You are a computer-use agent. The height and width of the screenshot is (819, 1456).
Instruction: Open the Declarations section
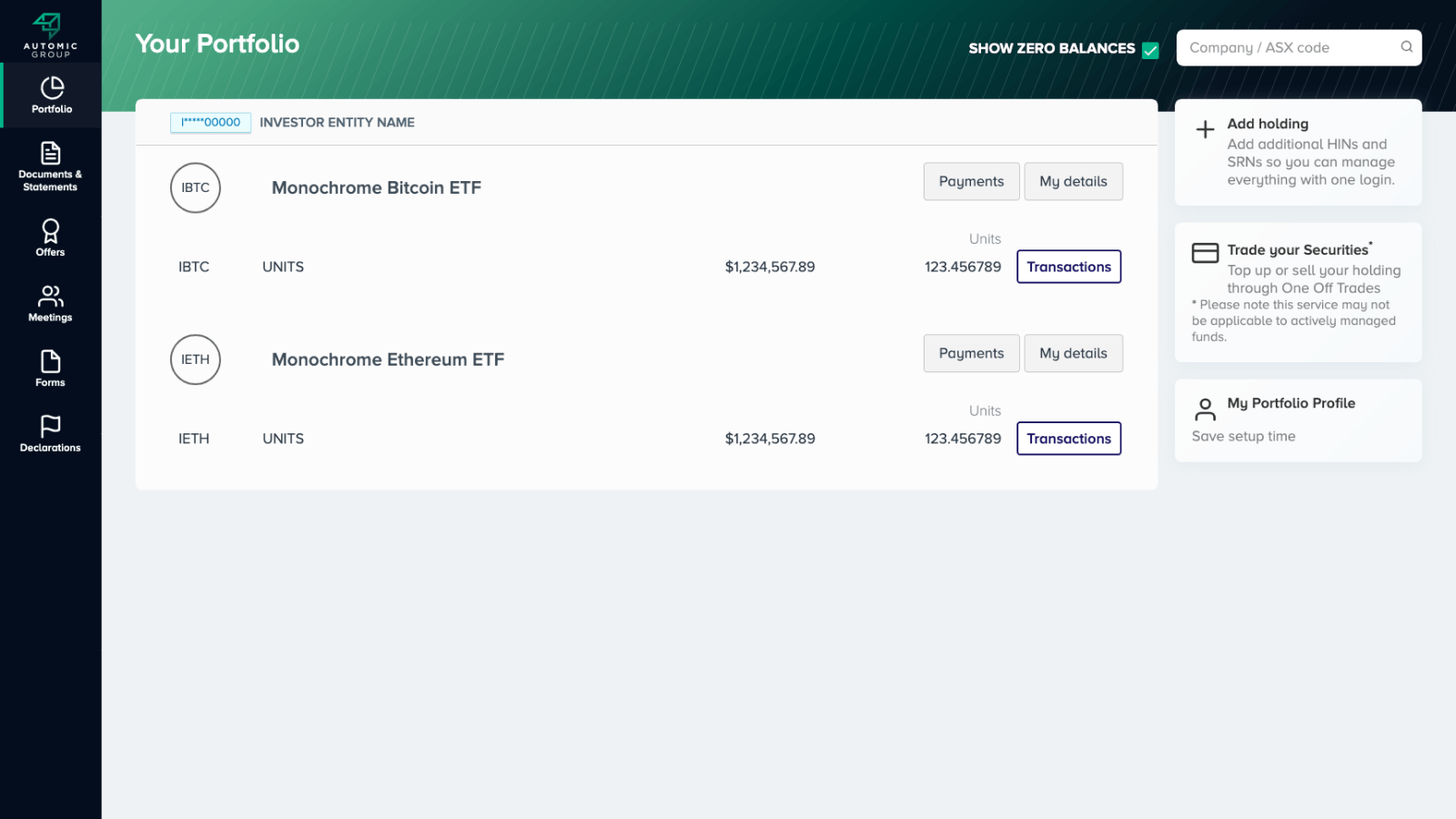[x=51, y=434]
